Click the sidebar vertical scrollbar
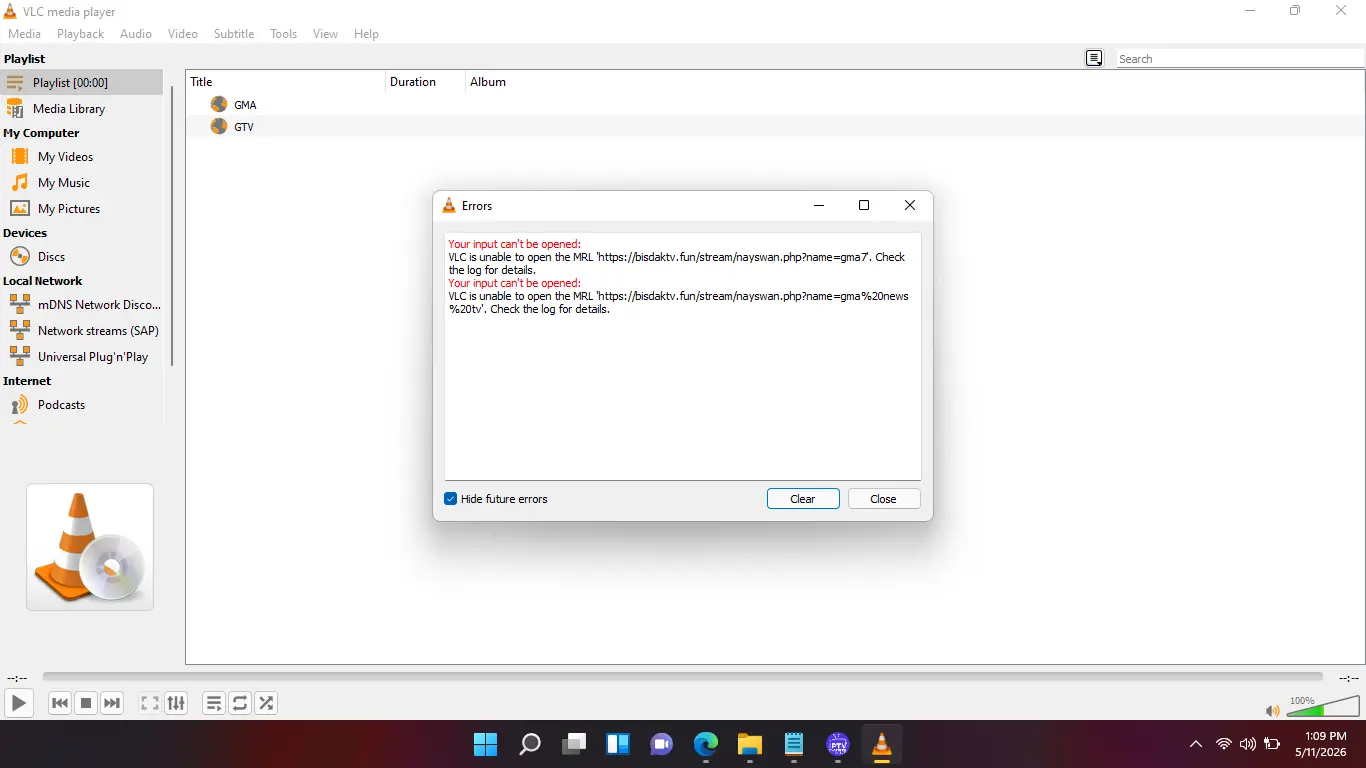Viewport: 1366px width, 768px height. pyautogui.click(x=172, y=226)
